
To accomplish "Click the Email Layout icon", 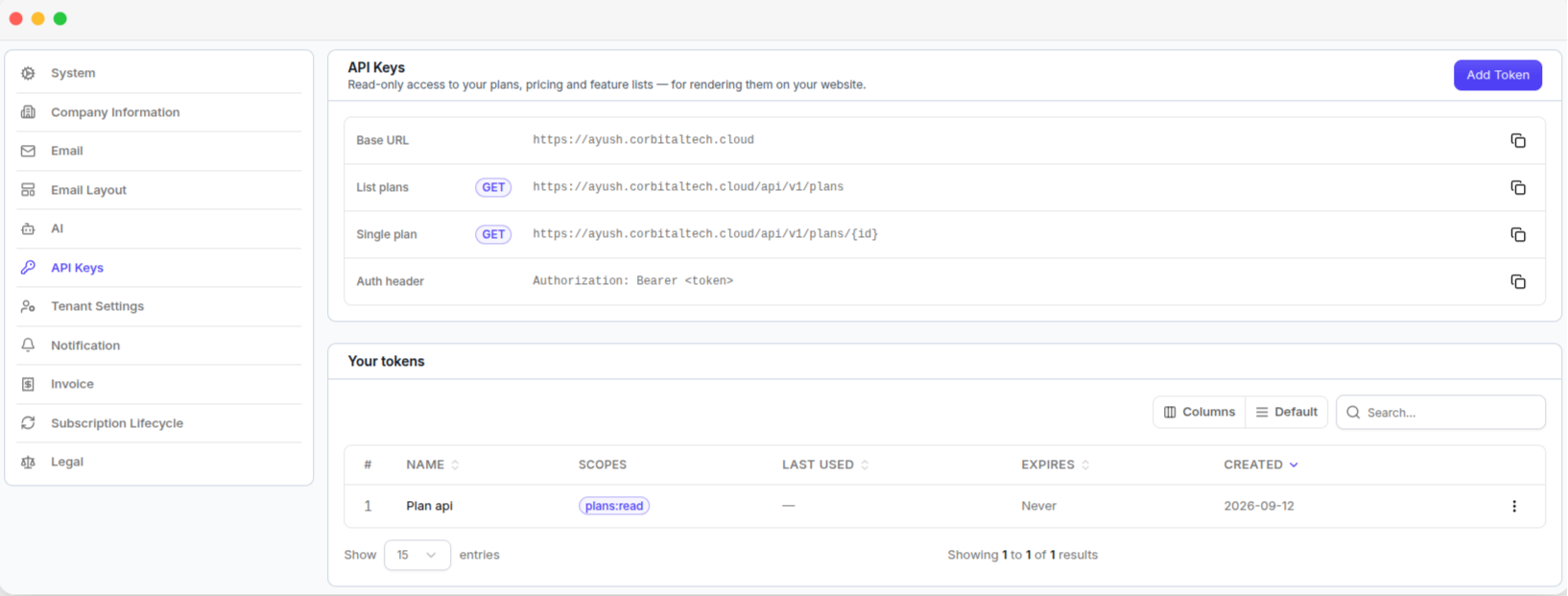I will (28, 190).
